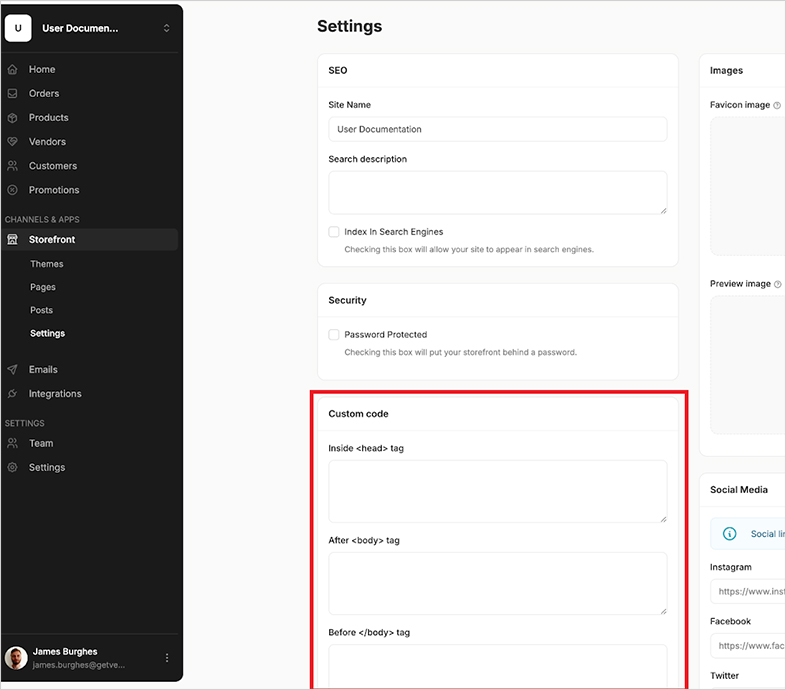Click the Promotions icon
The height and width of the screenshot is (690, 786).
coord(13,190)
